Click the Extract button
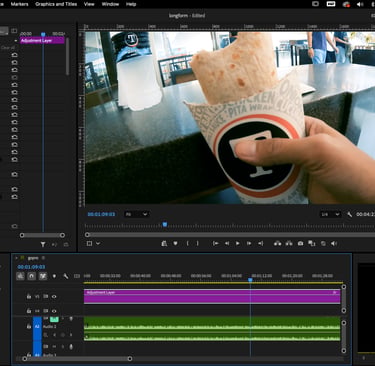The width and height of the screenshot is (375, 366). click(x=289, y=244)
